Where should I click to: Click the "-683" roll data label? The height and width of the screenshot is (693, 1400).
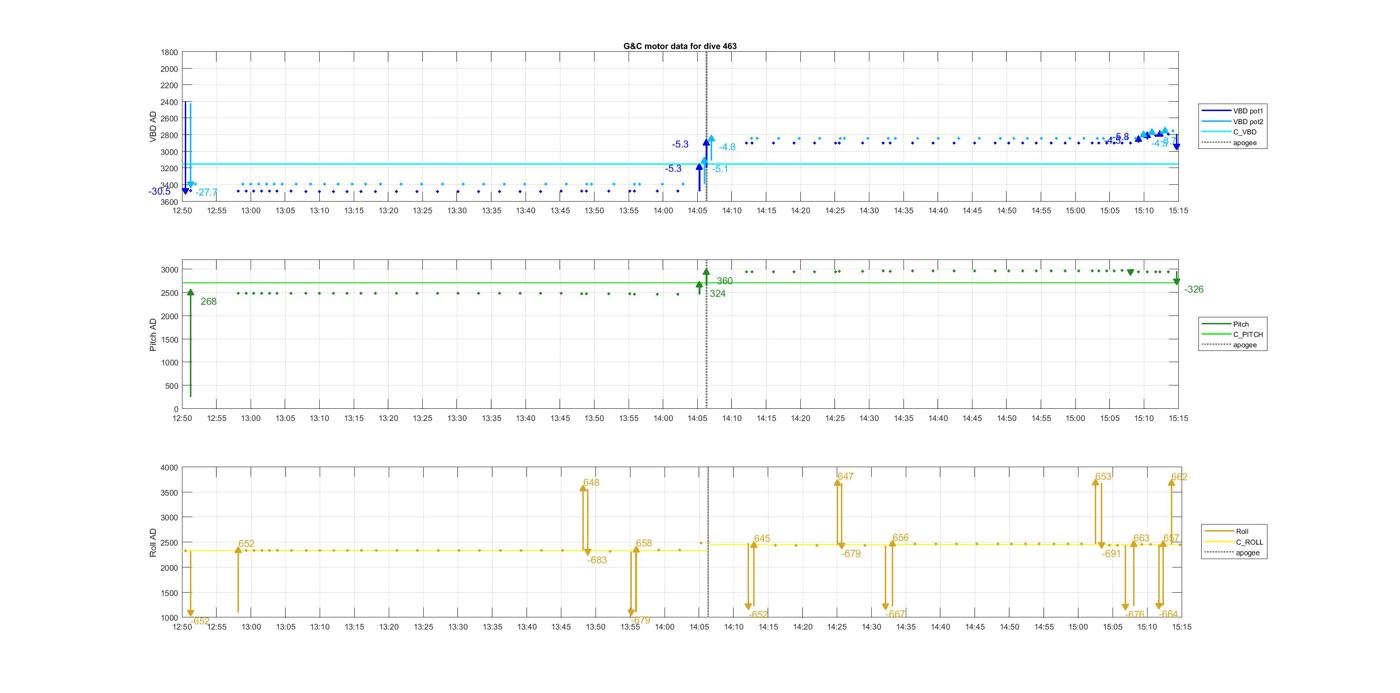click(x=597, y=560)
